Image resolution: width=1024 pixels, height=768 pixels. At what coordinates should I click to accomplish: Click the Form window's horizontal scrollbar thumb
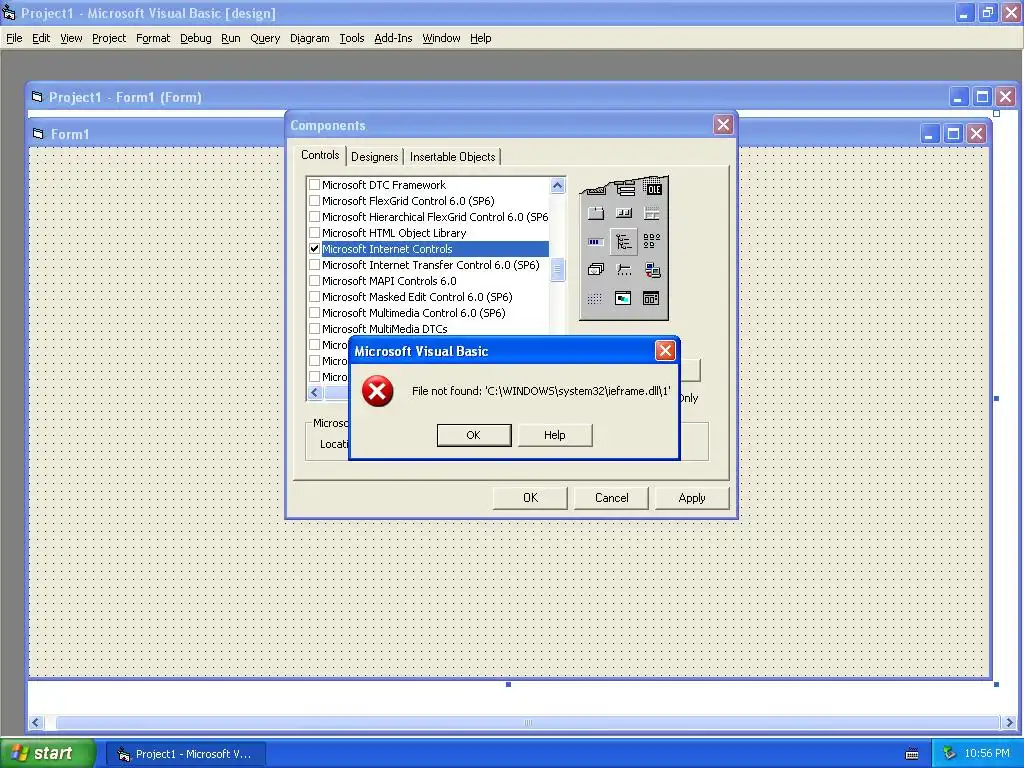pyautogui.click(x=528, y=722)
